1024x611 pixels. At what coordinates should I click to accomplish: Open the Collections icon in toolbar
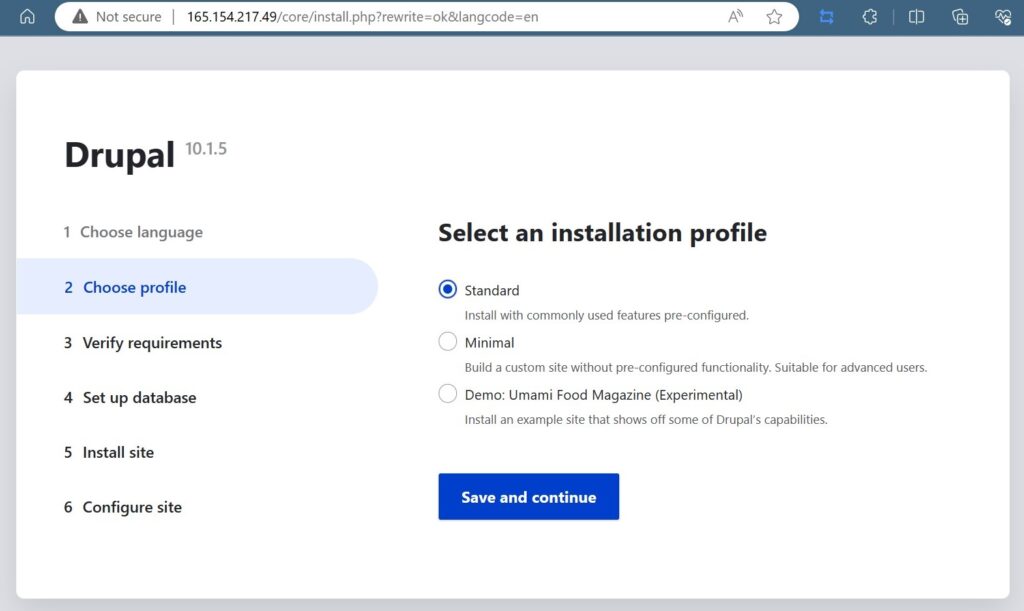tap(960, 17)
